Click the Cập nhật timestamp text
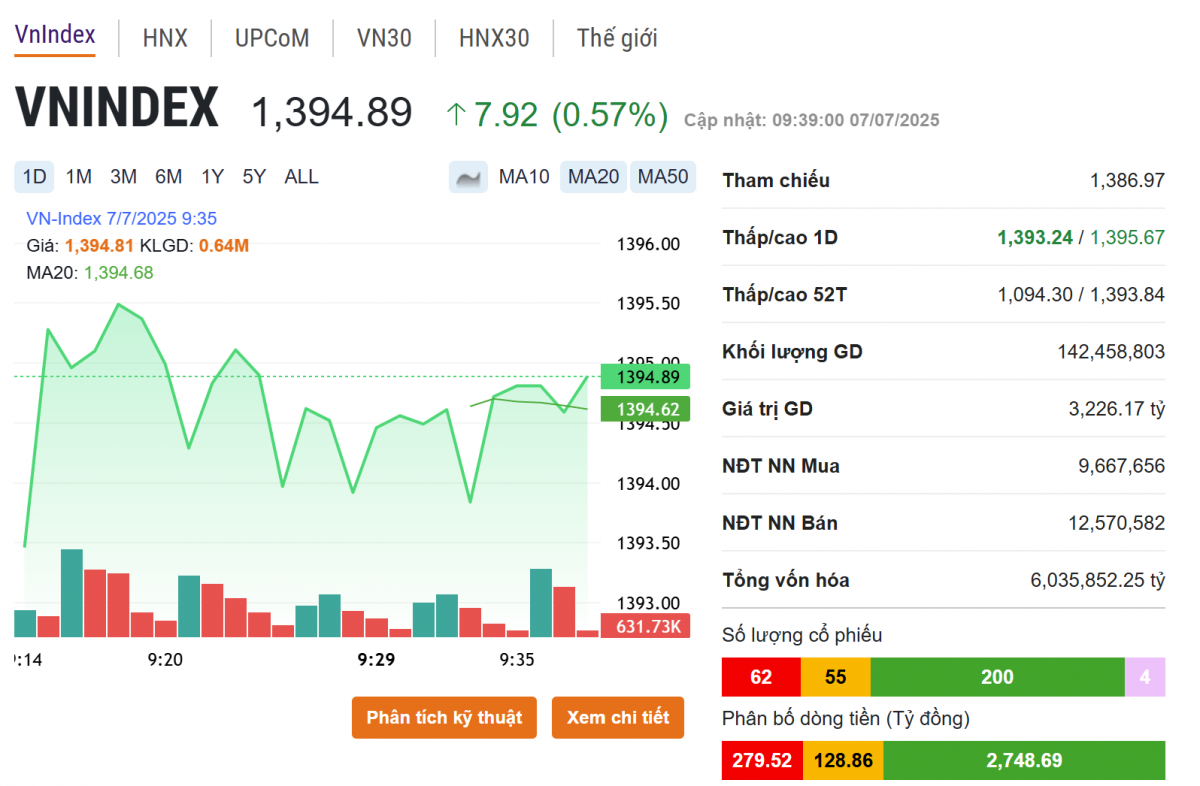1200x786 pixels. [812, 120]
